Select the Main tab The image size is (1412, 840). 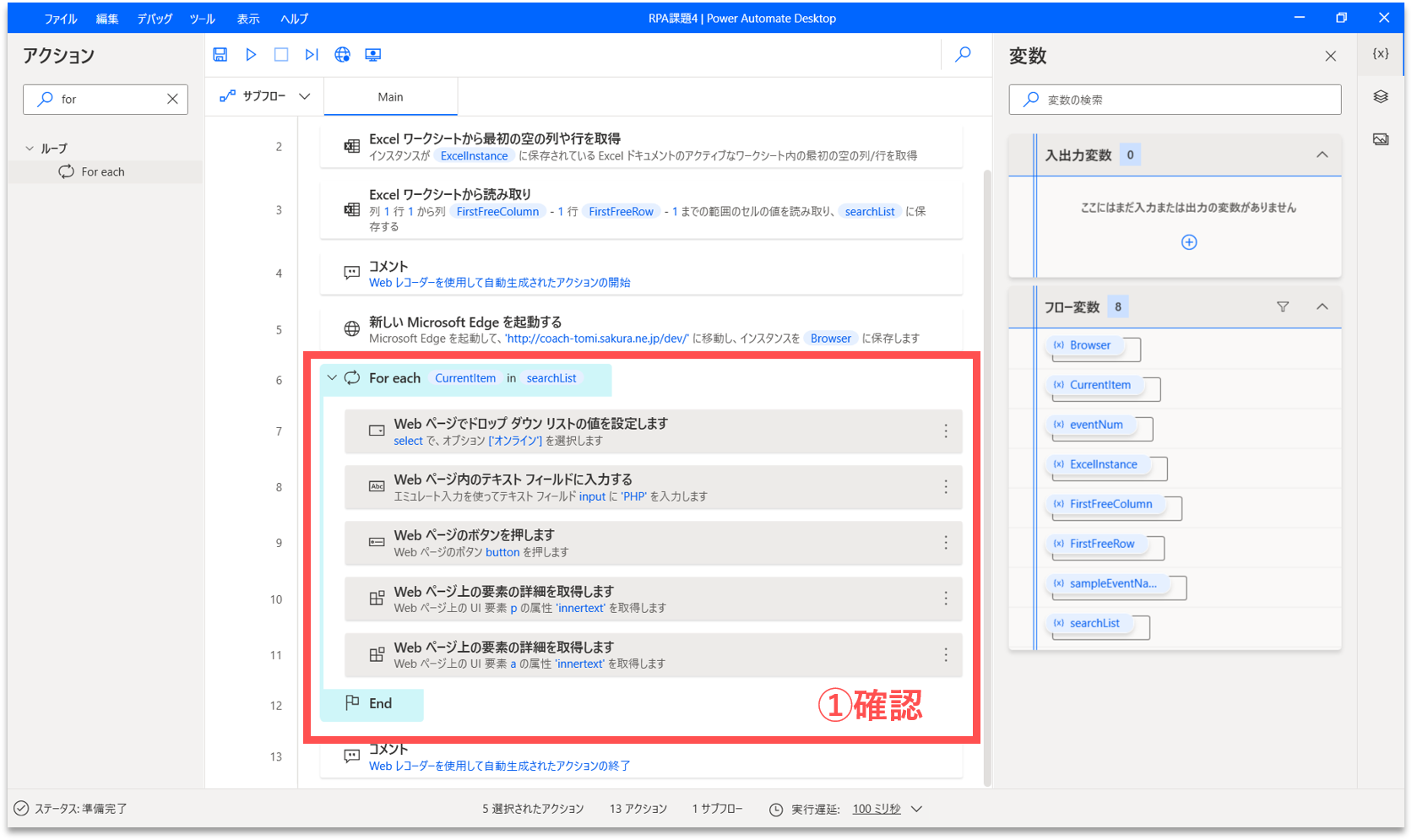(390, 97)
